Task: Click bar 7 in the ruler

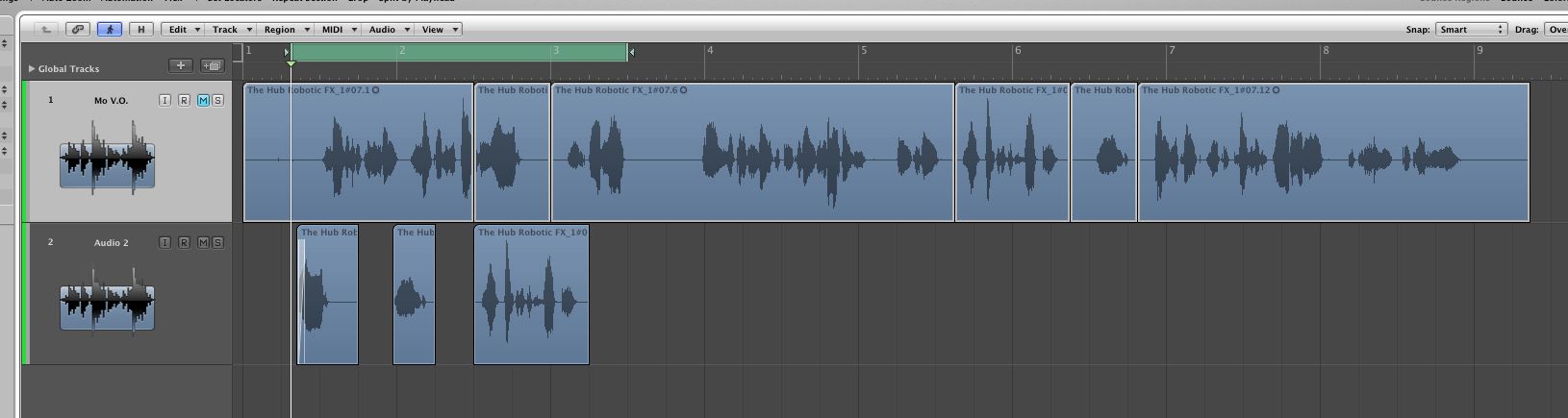Action: click(x=1173, y=50)
